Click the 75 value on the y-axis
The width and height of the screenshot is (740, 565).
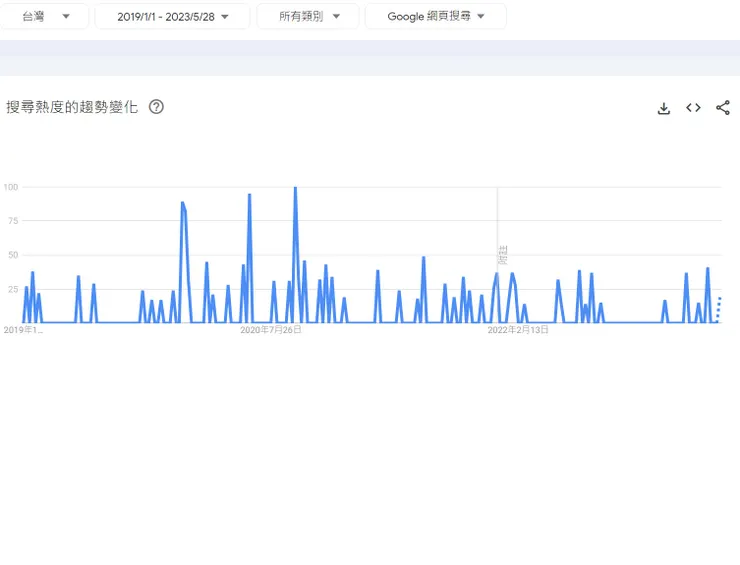pyautogui.click(x=13, y=221)
